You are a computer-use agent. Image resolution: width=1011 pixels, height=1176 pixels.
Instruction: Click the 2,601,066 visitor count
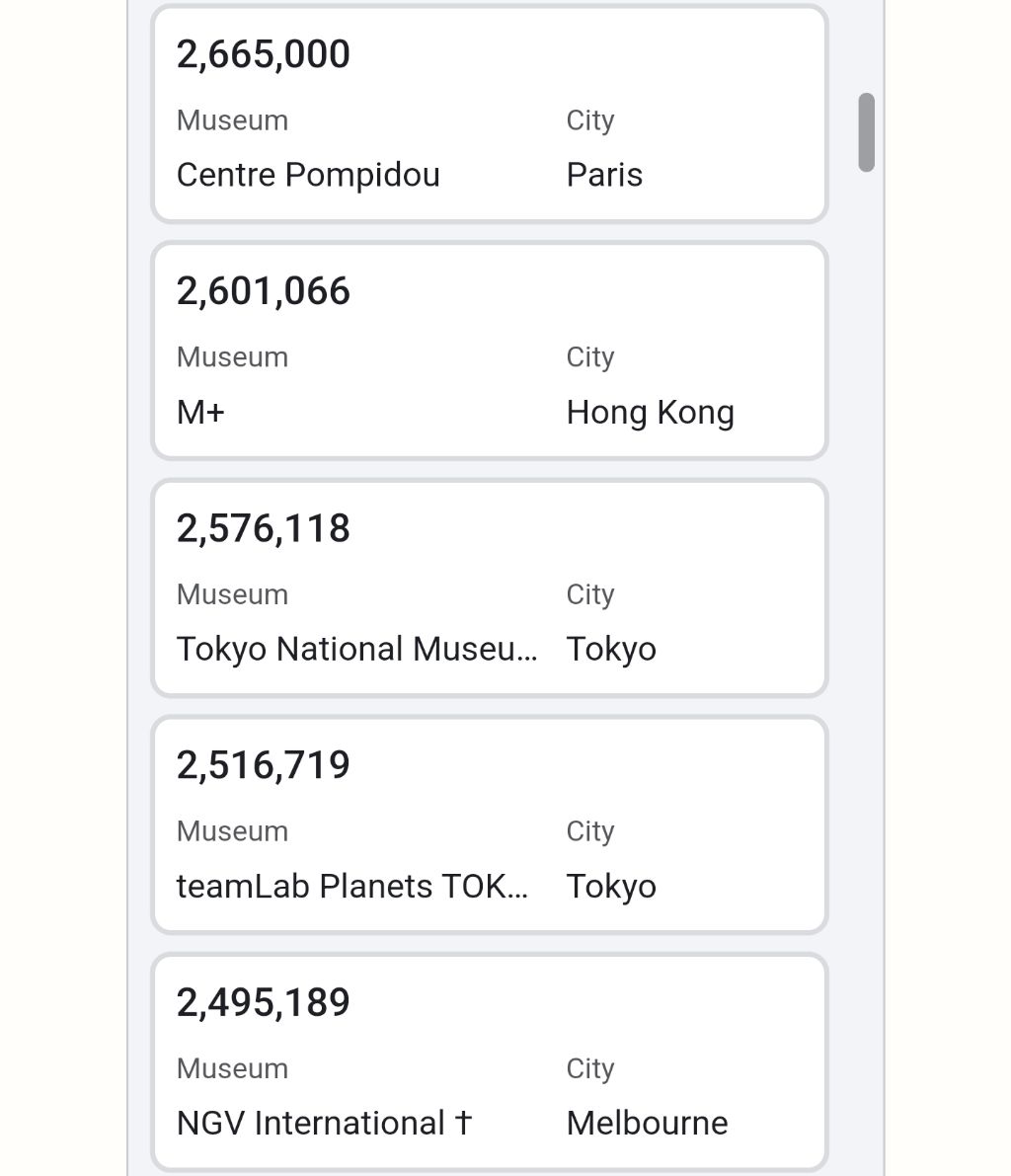[264, 291]
